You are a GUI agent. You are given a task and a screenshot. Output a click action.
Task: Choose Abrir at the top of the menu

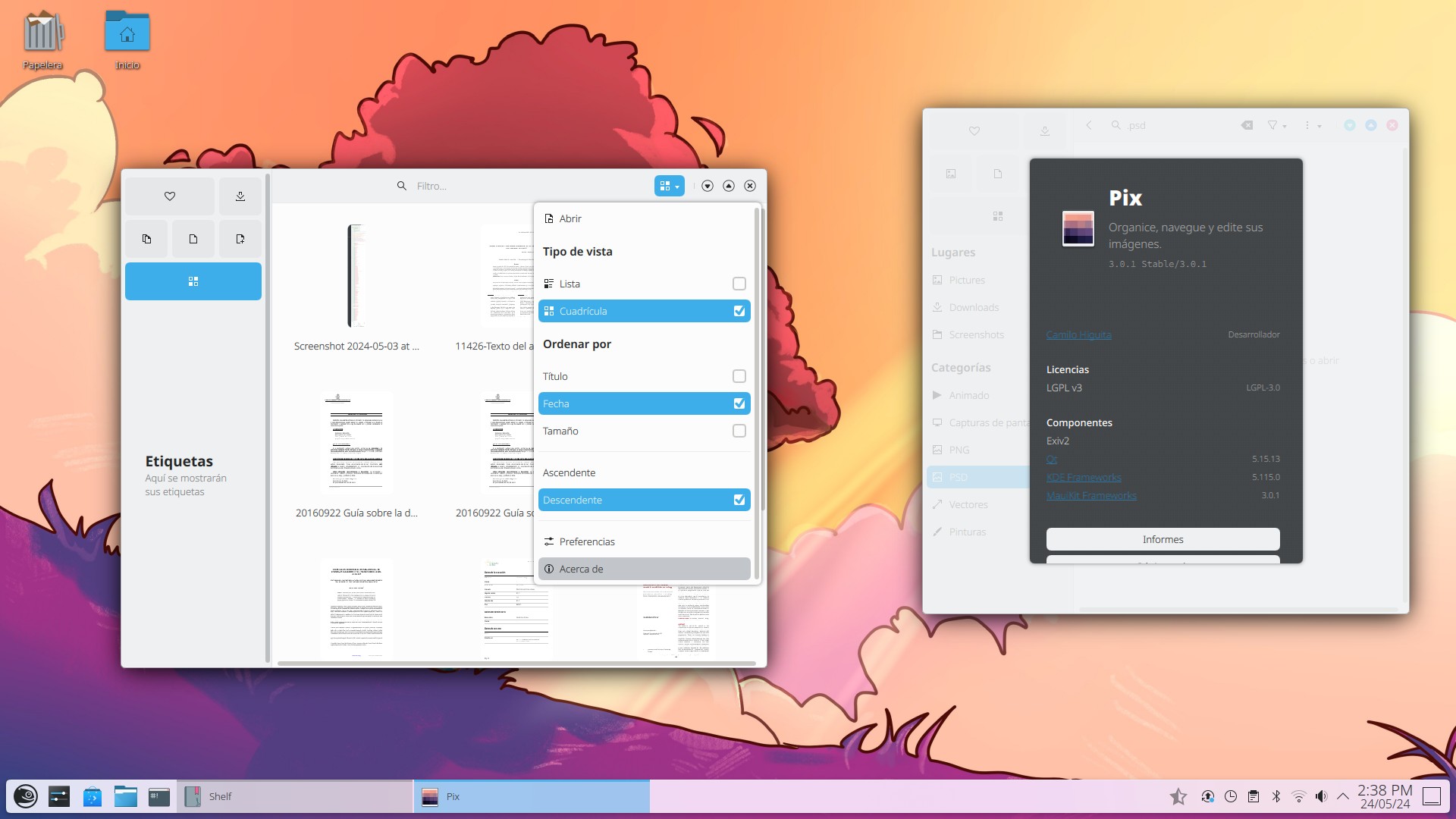[x=570, y=218]
